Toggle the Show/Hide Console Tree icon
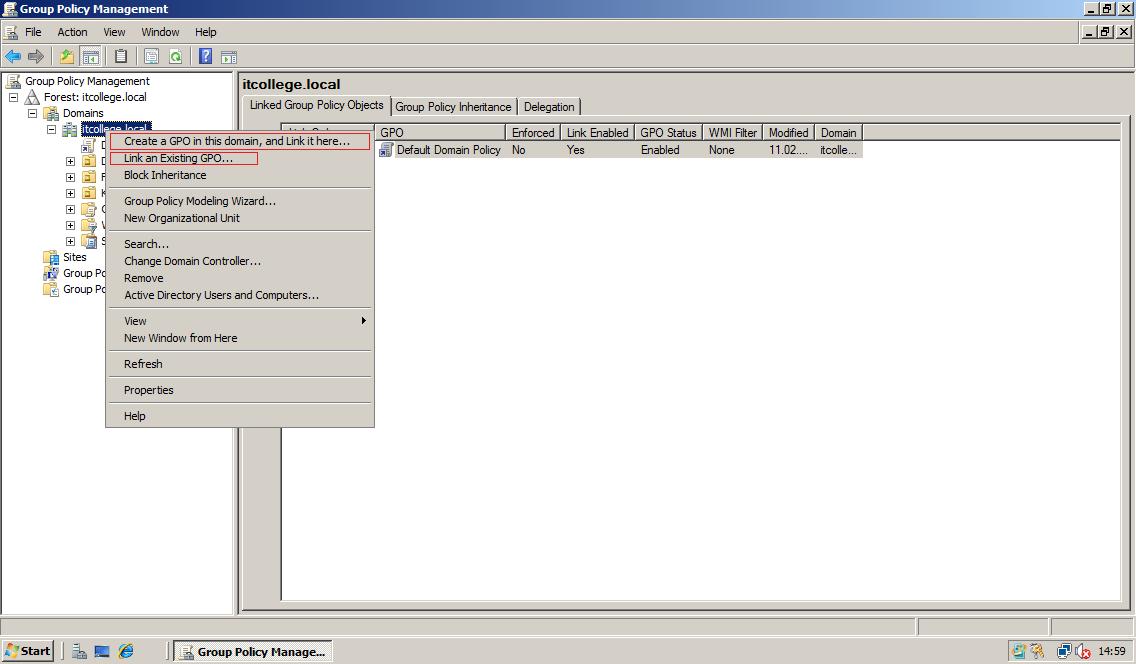Image resolution: width=1136 pixels, height=664 pixels. [x=91, y=56]
